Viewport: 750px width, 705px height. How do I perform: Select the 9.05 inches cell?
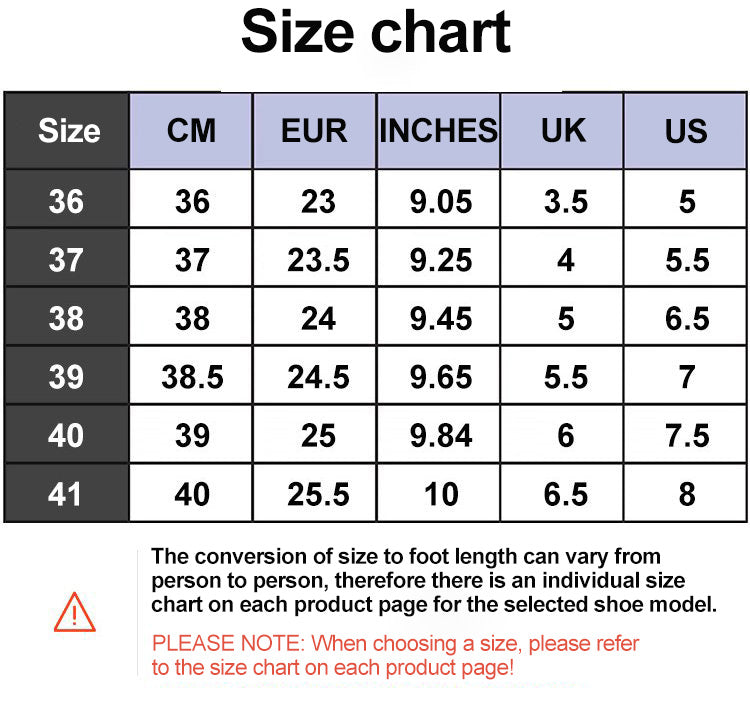tap(438, 199)
